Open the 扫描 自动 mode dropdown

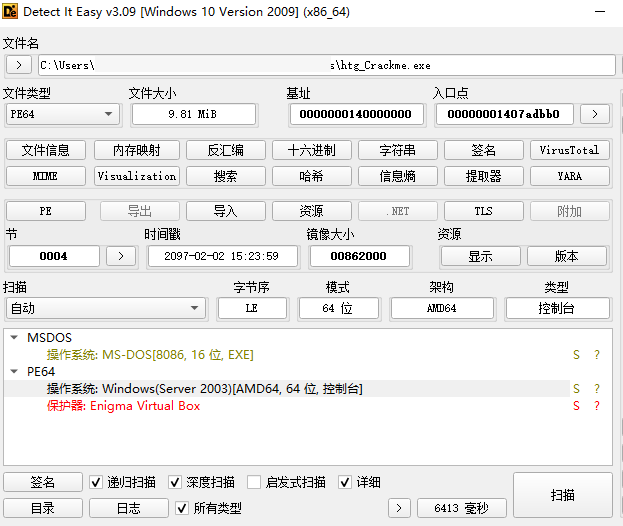[x=106, y=308]
